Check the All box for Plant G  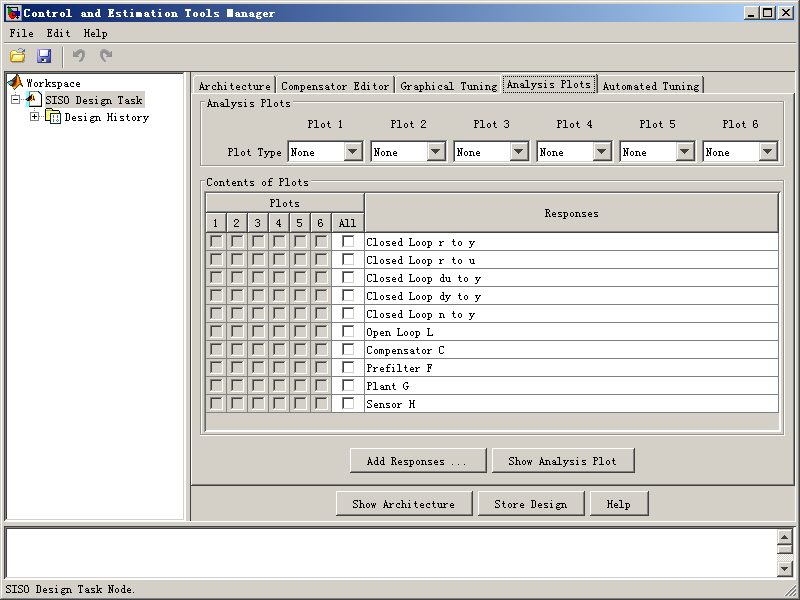coord(348,385)
